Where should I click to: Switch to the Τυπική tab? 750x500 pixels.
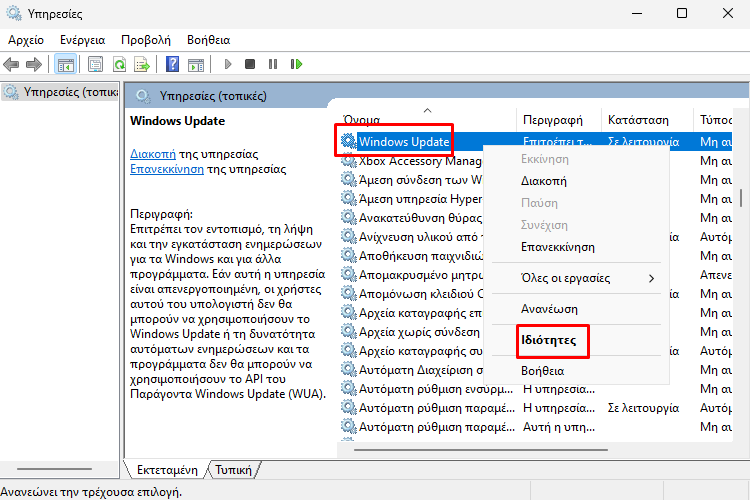point(233,470)
